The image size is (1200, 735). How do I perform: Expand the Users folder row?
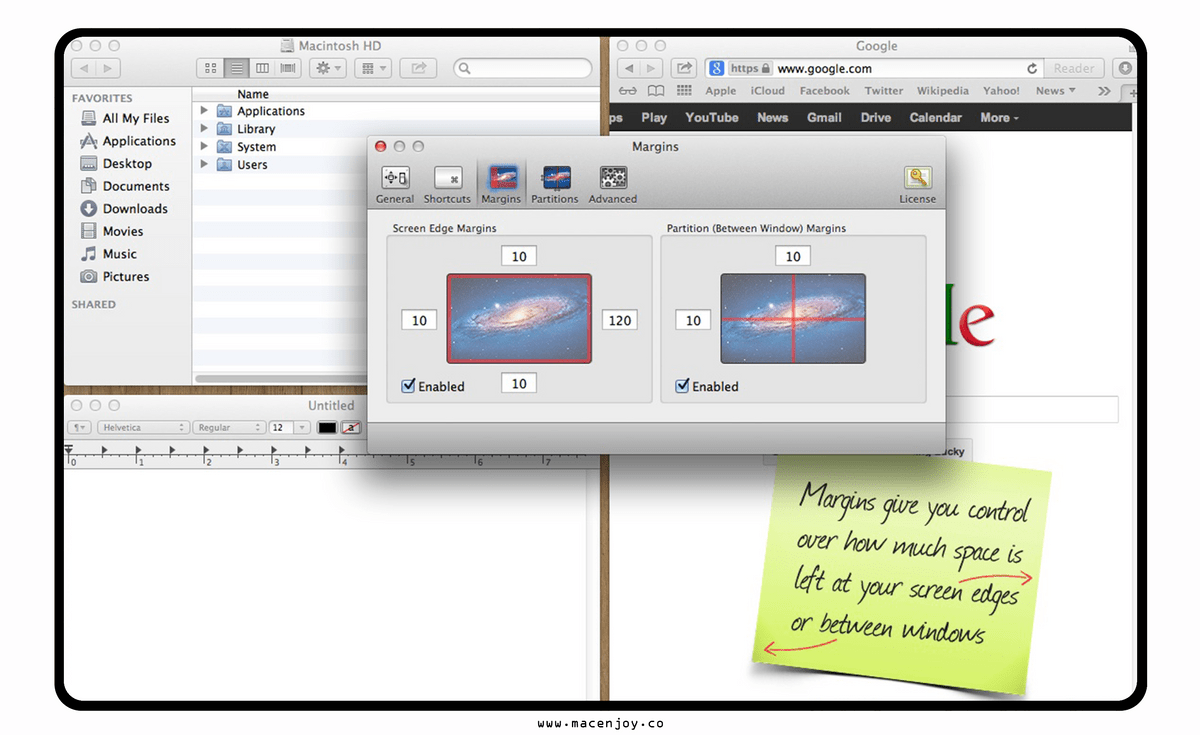pos(204,165)
